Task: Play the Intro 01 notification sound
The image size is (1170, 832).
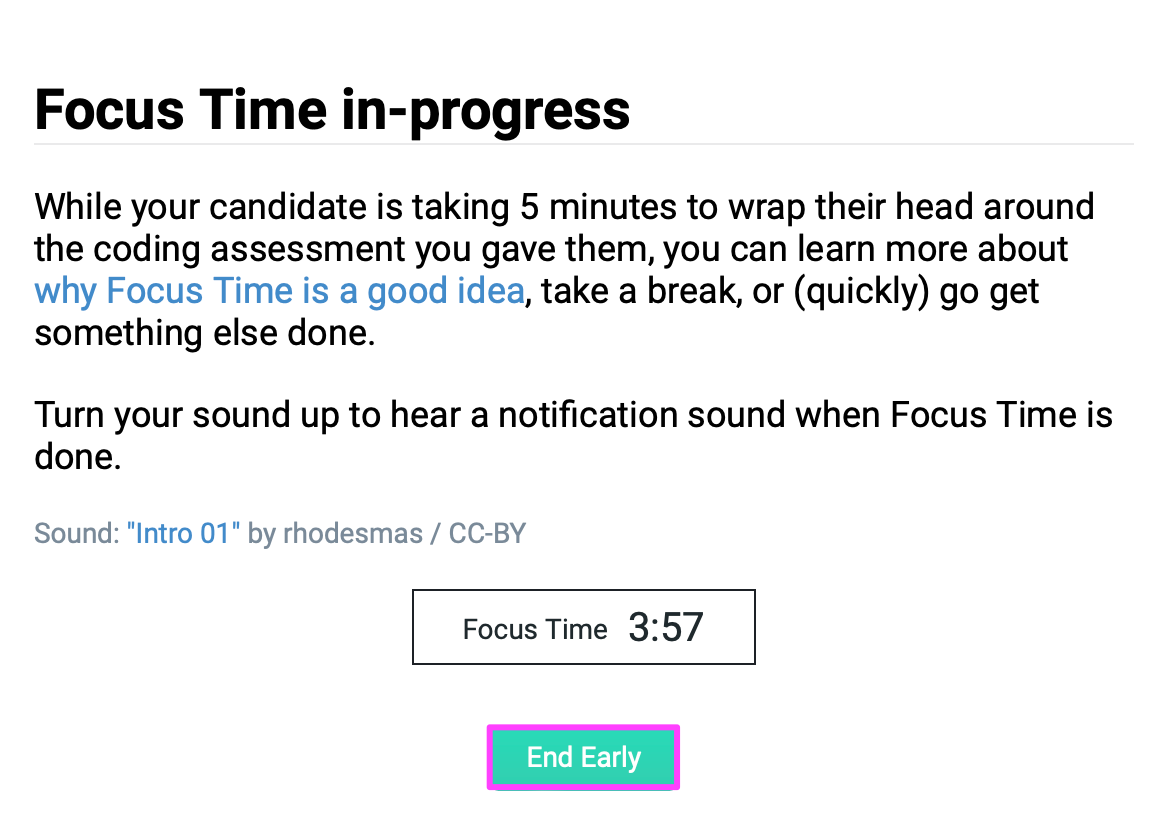Action: (x=184, y=533)
